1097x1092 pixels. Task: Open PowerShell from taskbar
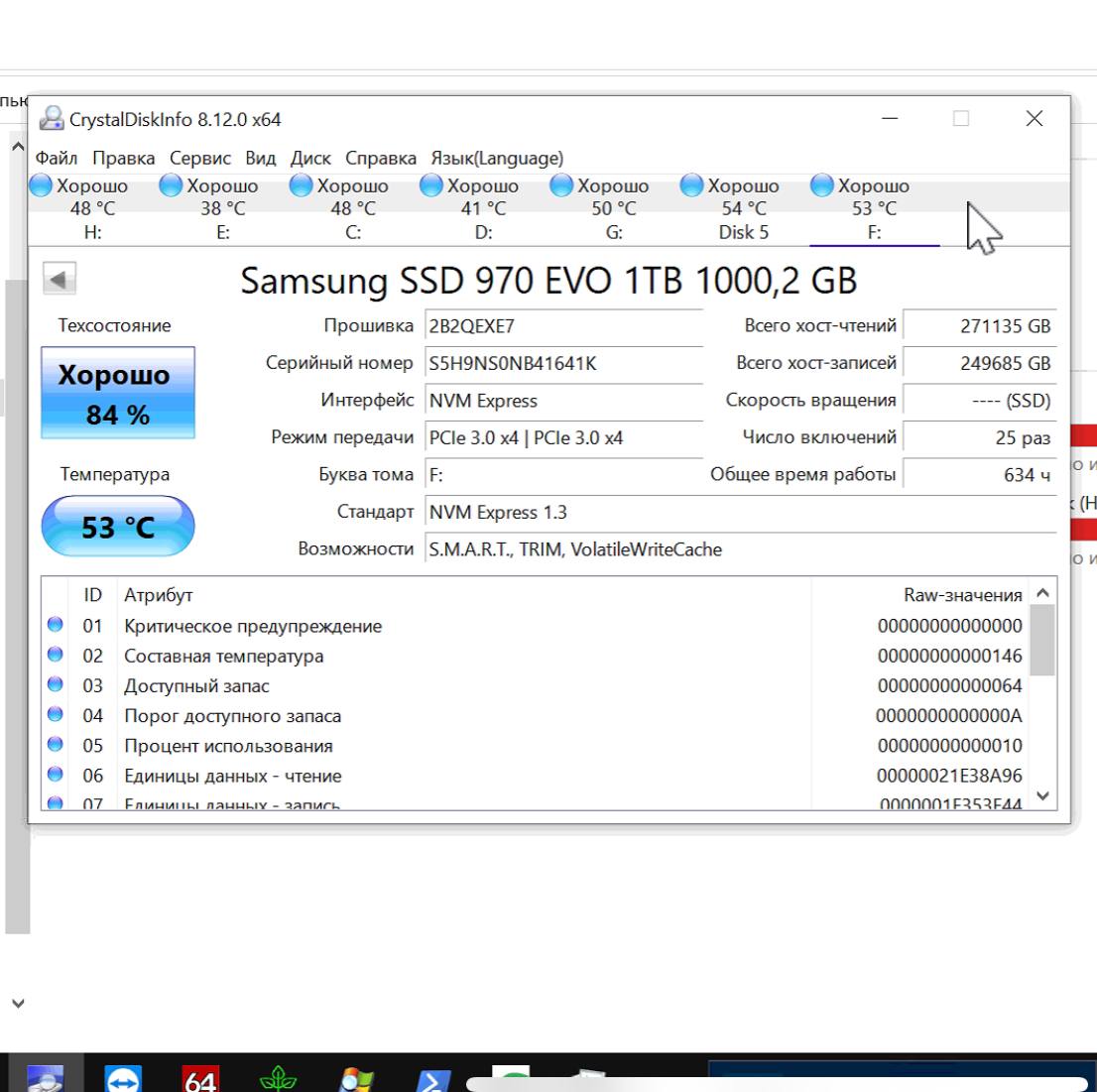tap(433, 1080)
